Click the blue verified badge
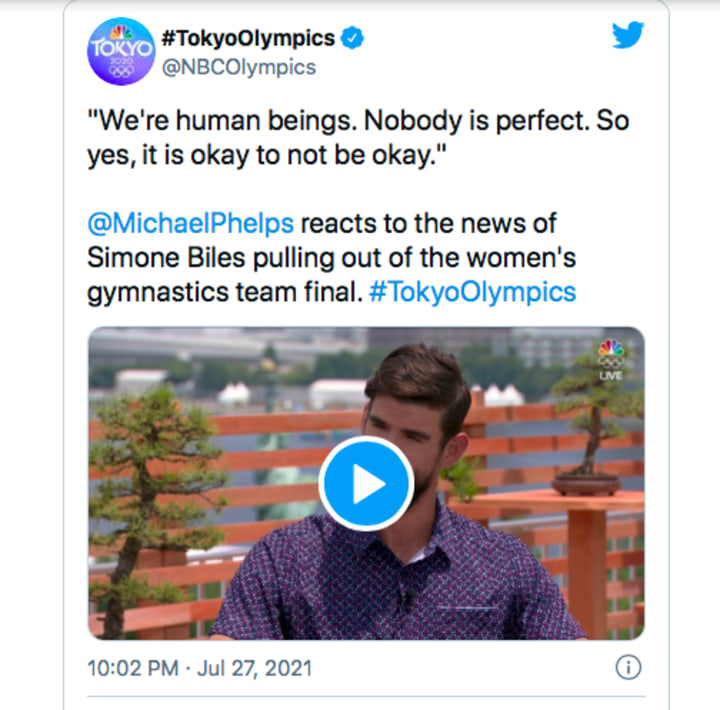This screenshot has height=710, width=720. pyautogui.click(x=353, y=39)
